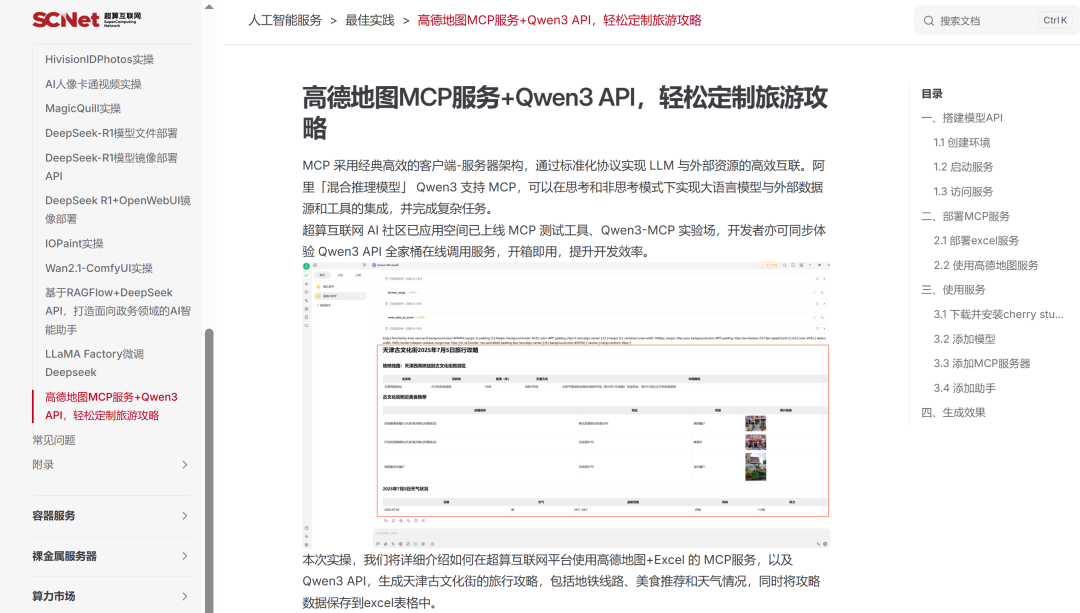Jump to 一、搭建模型API section

point(962,118)
